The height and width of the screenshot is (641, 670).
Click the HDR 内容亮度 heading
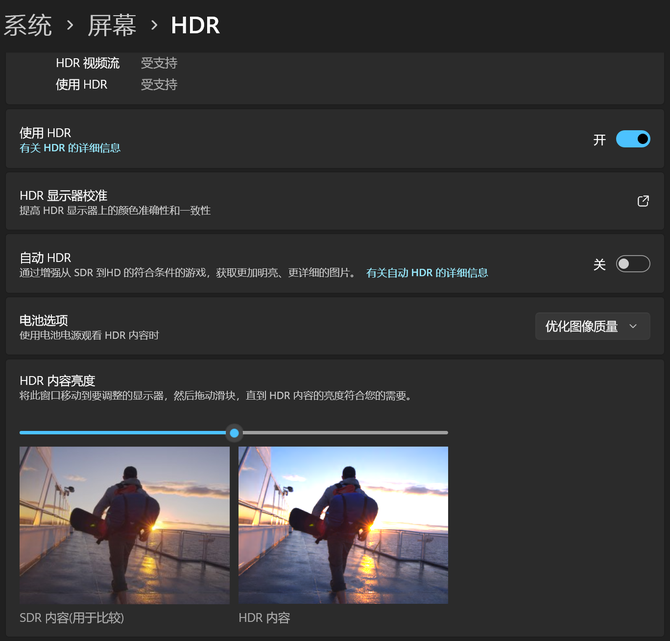[57, 381]
